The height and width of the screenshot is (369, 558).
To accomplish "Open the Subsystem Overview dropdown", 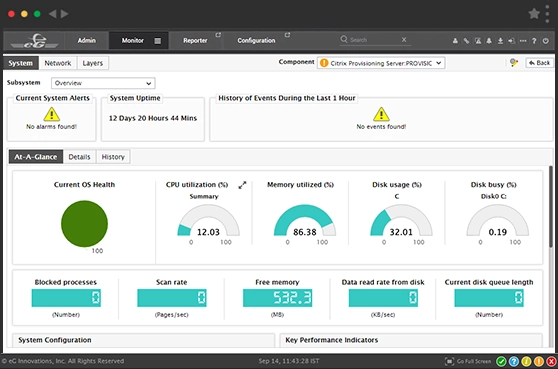I will [103, 83].
